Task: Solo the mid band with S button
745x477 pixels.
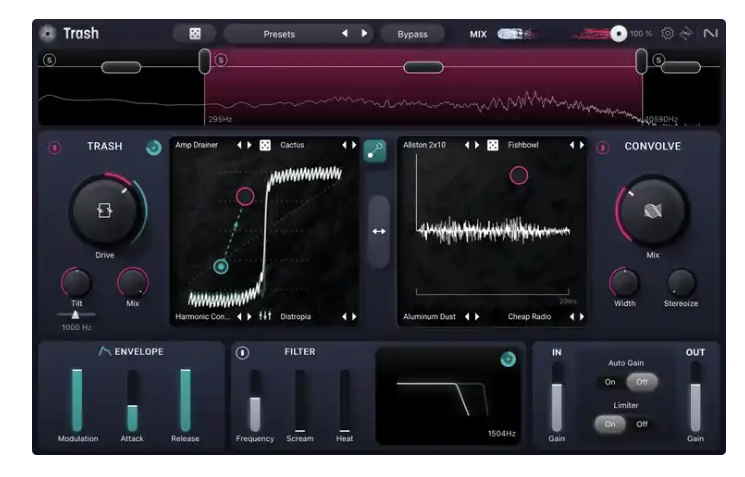Action: pos(221,60)
